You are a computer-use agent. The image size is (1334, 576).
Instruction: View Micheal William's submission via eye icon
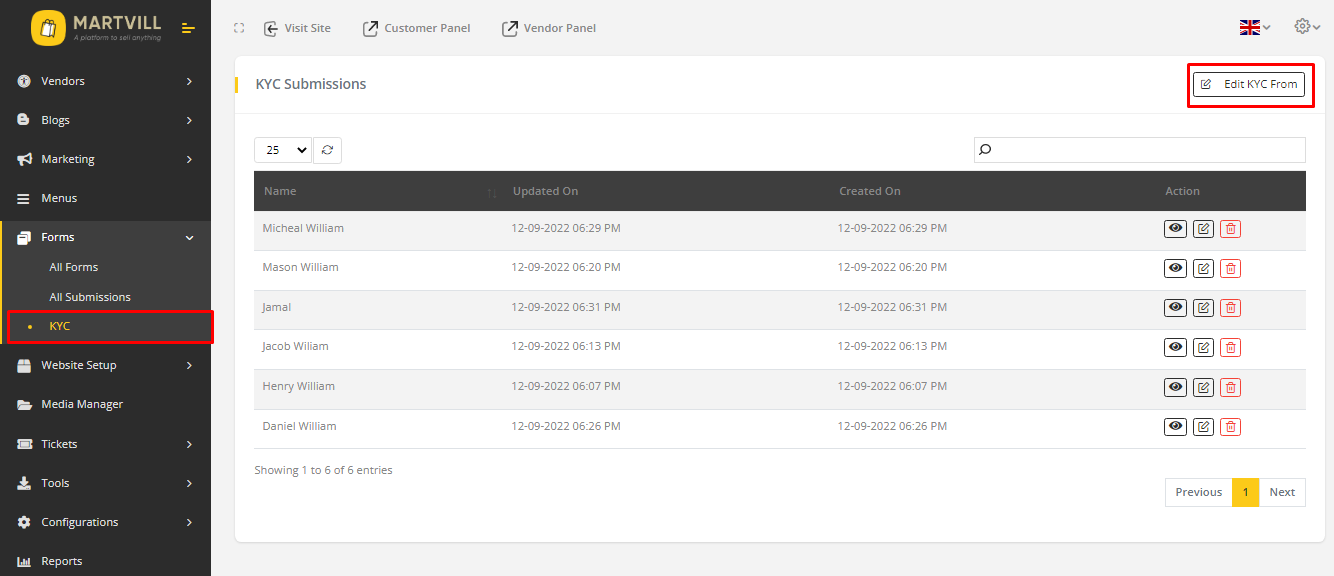pos(1175,229)
